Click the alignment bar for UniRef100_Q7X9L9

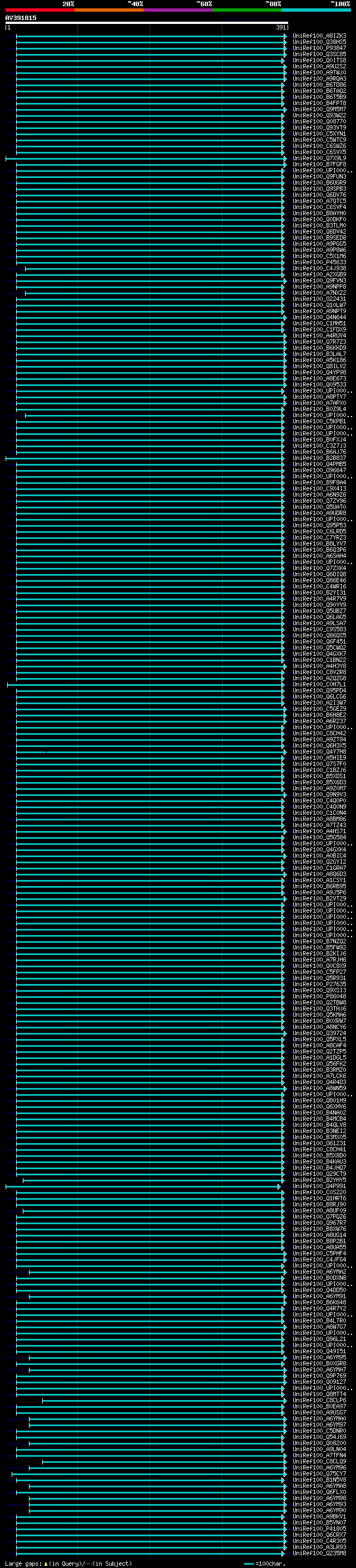pyautogui.click(x=146, y=159)
